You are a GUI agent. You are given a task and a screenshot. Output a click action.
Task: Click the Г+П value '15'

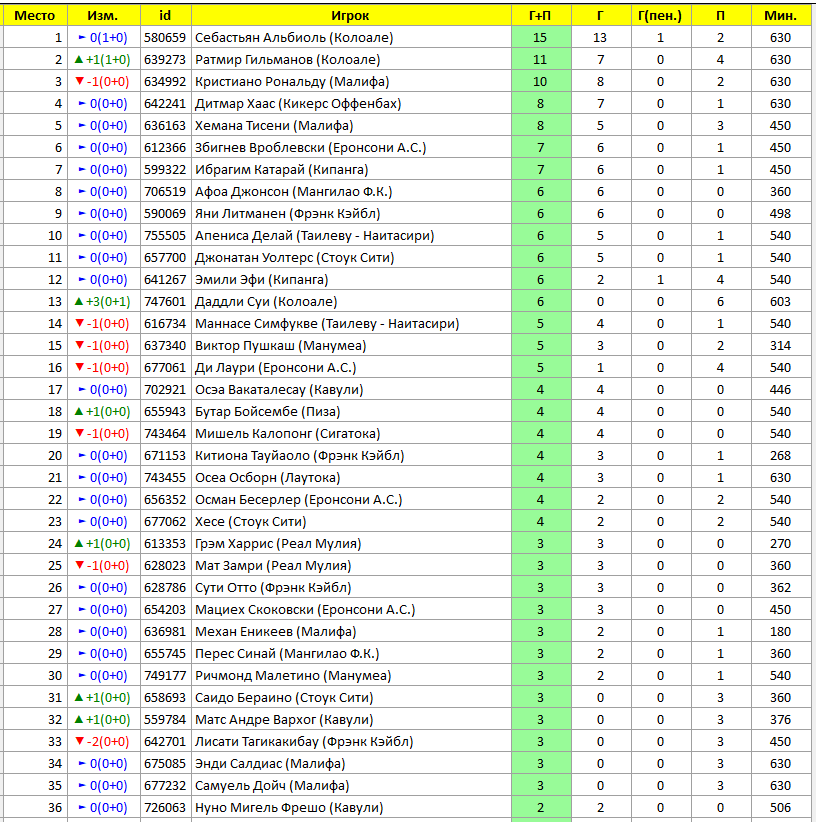(540, 38)
